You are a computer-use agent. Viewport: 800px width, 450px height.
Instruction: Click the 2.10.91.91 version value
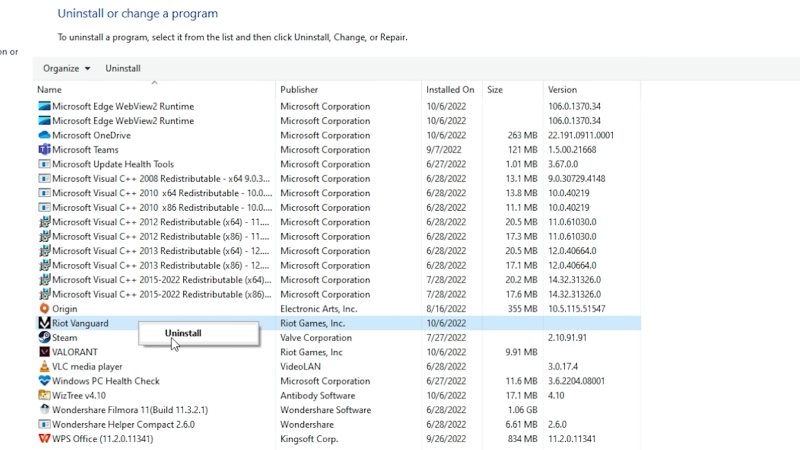[567, 338]
